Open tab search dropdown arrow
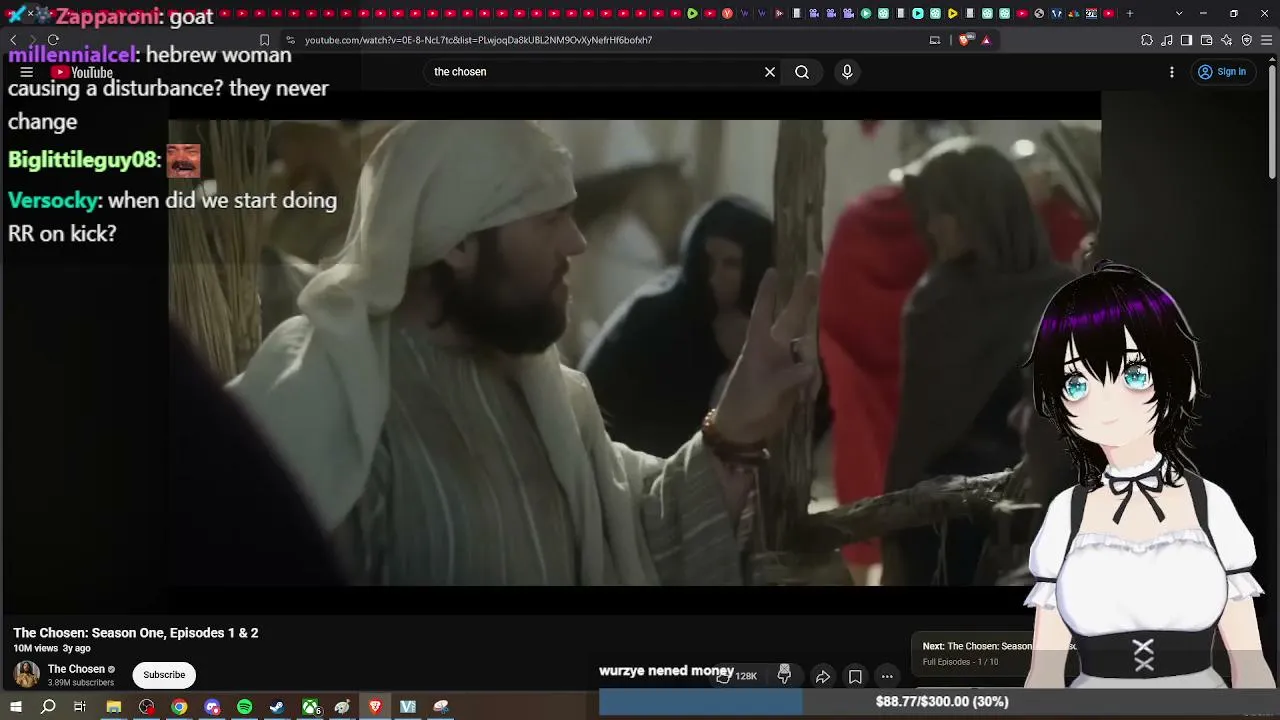 click(1179, 14)
